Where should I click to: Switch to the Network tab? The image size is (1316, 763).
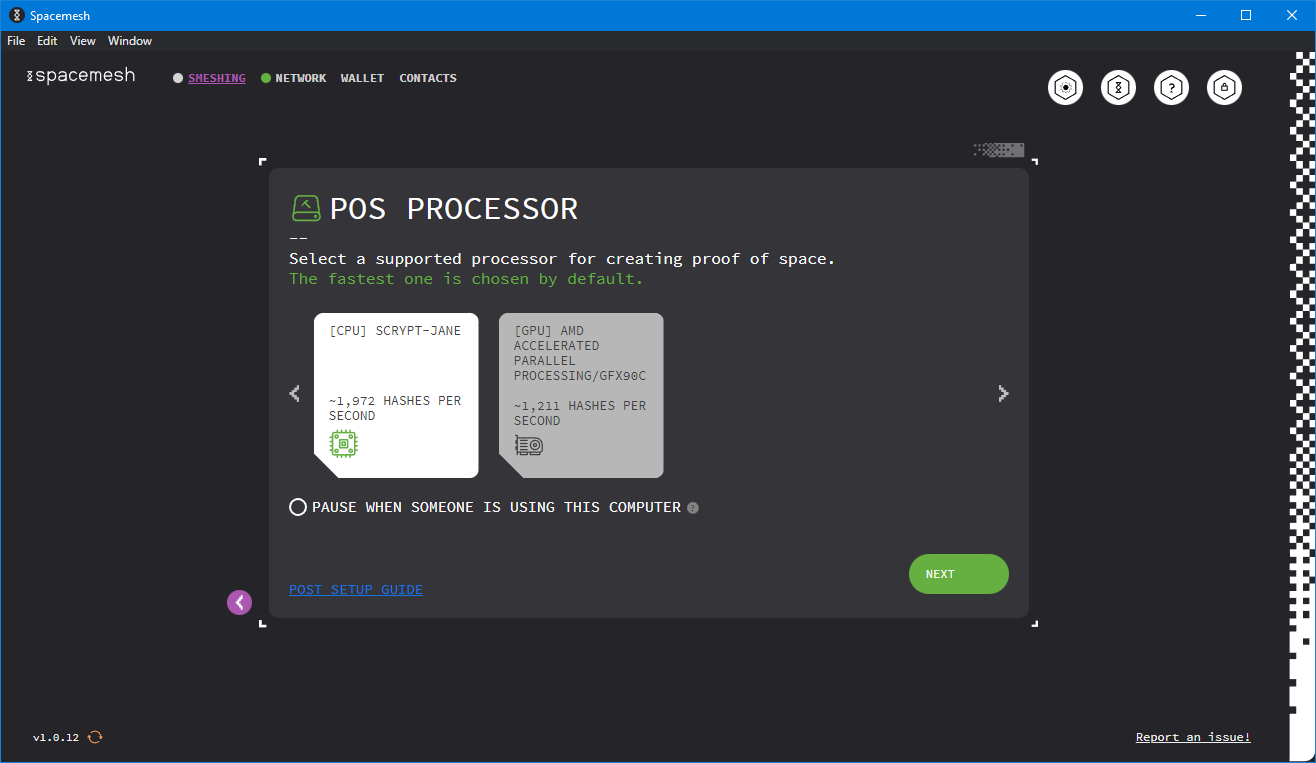tap(301, 78)
